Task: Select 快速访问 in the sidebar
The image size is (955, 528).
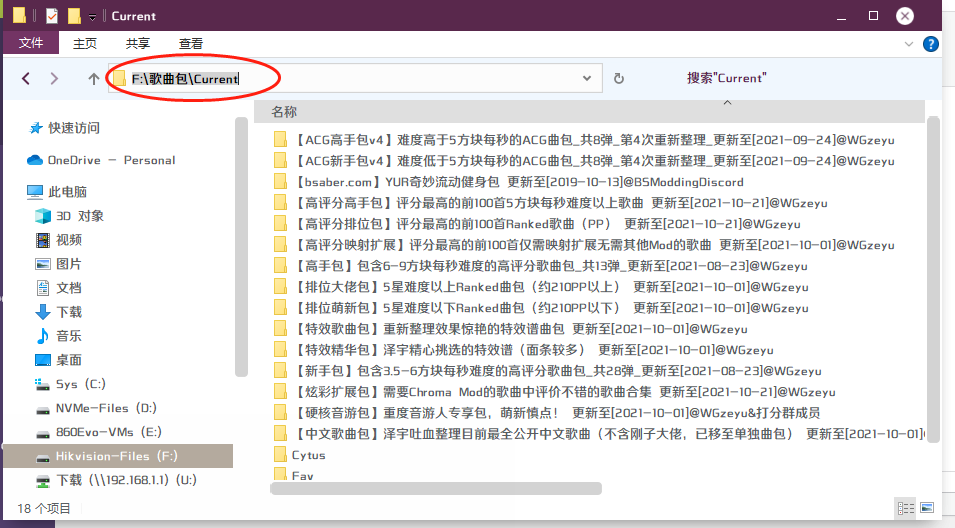Action: pos(74,128)
